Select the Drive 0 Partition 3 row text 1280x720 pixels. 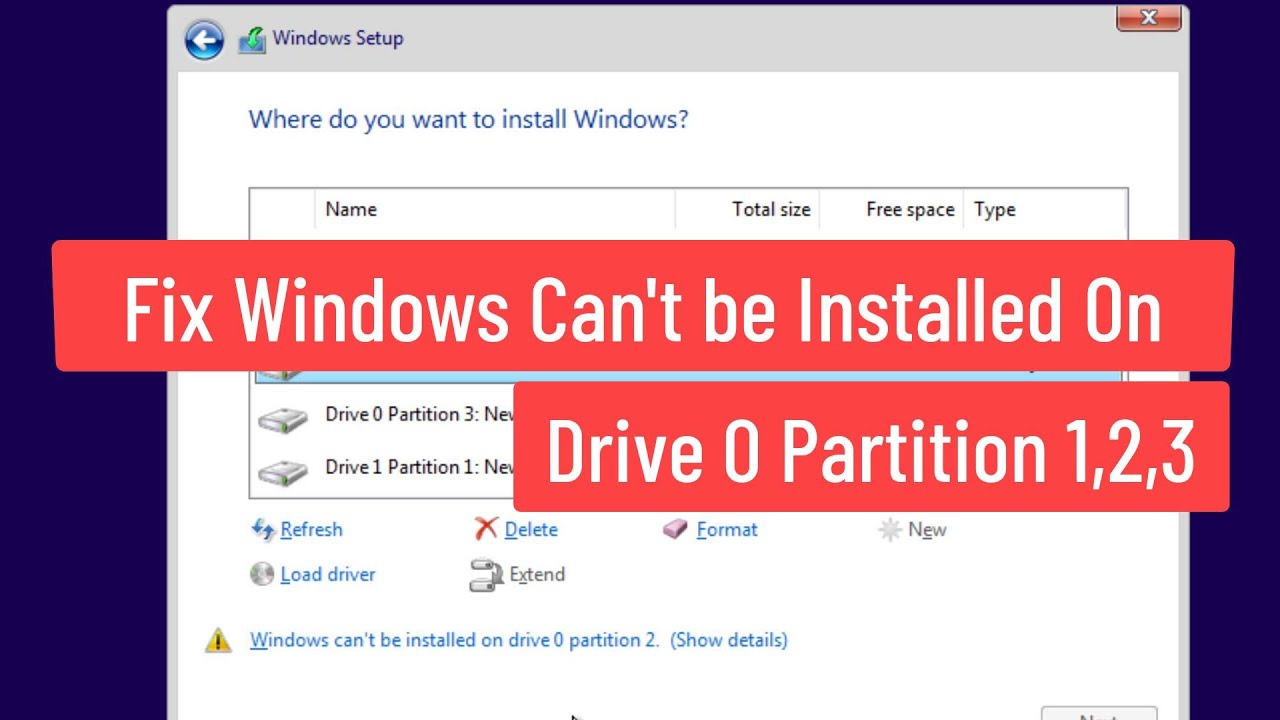point(420,414)
